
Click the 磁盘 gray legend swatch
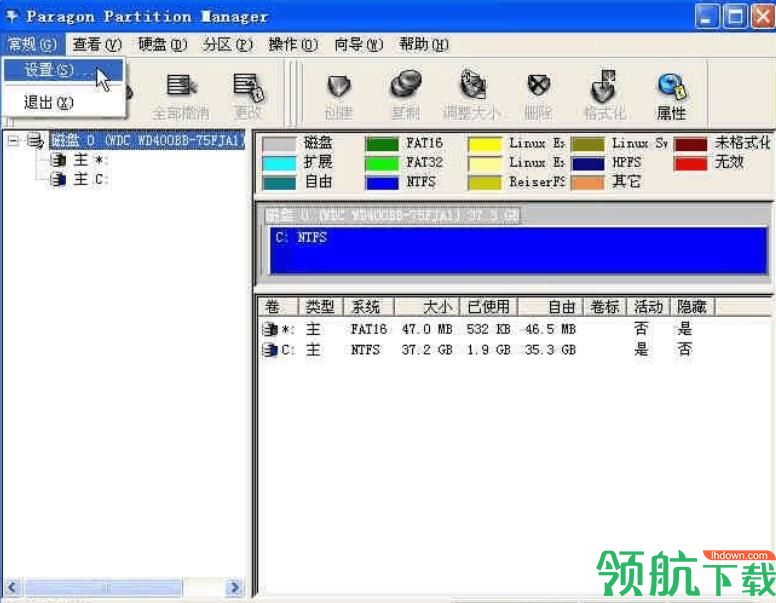click(x=279, y=144)
